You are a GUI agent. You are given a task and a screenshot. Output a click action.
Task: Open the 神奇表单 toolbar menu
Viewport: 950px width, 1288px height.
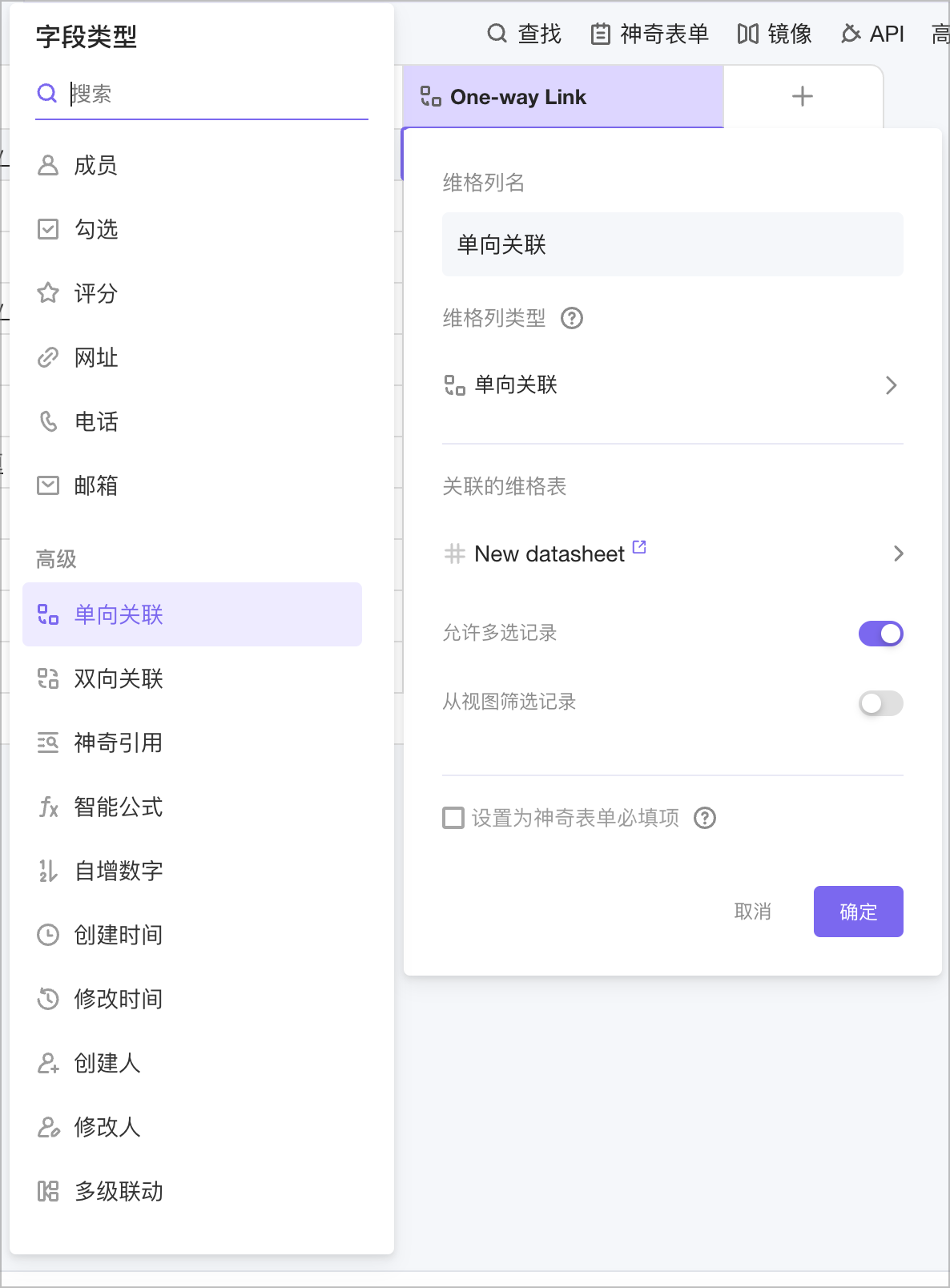(650, 34)
